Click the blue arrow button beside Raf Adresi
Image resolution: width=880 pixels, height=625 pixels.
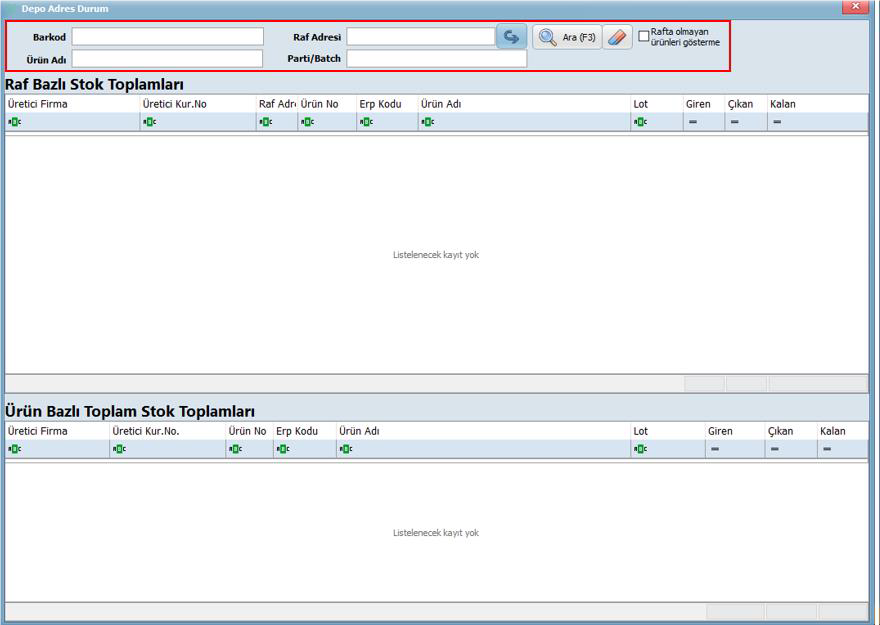[x=511, y=37]
